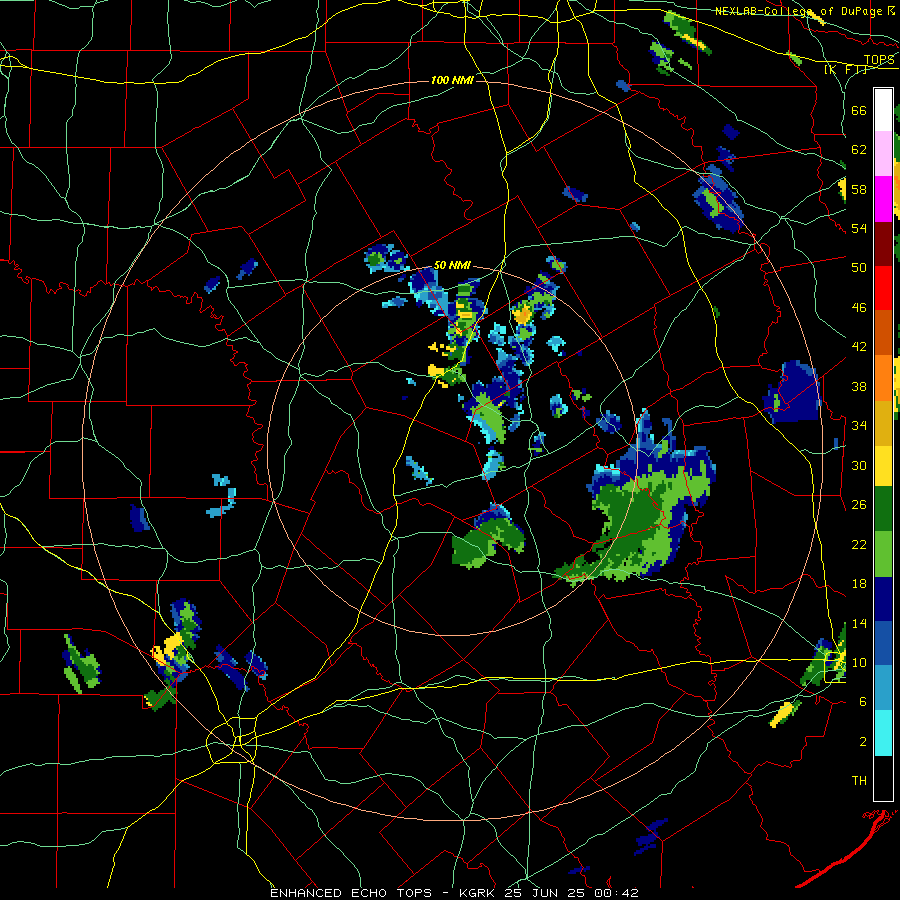The height and width of the screenshot is (900, 900).
Task: Pick the magenta legend swatch
Action: tap(883, 199)
